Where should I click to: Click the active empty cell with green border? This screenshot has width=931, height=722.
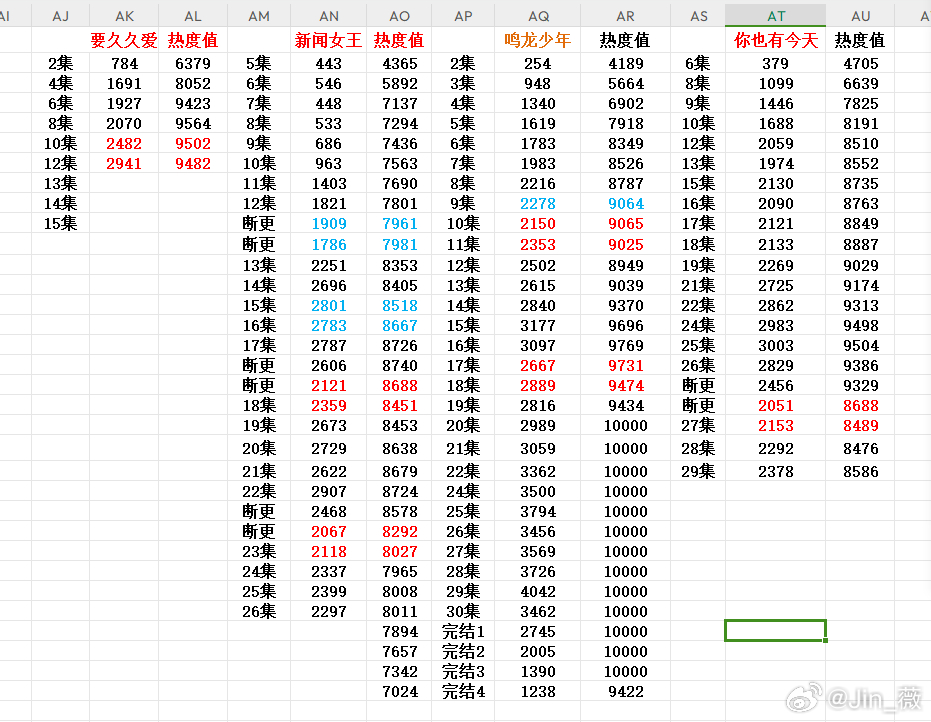click(x=775, y=631)
